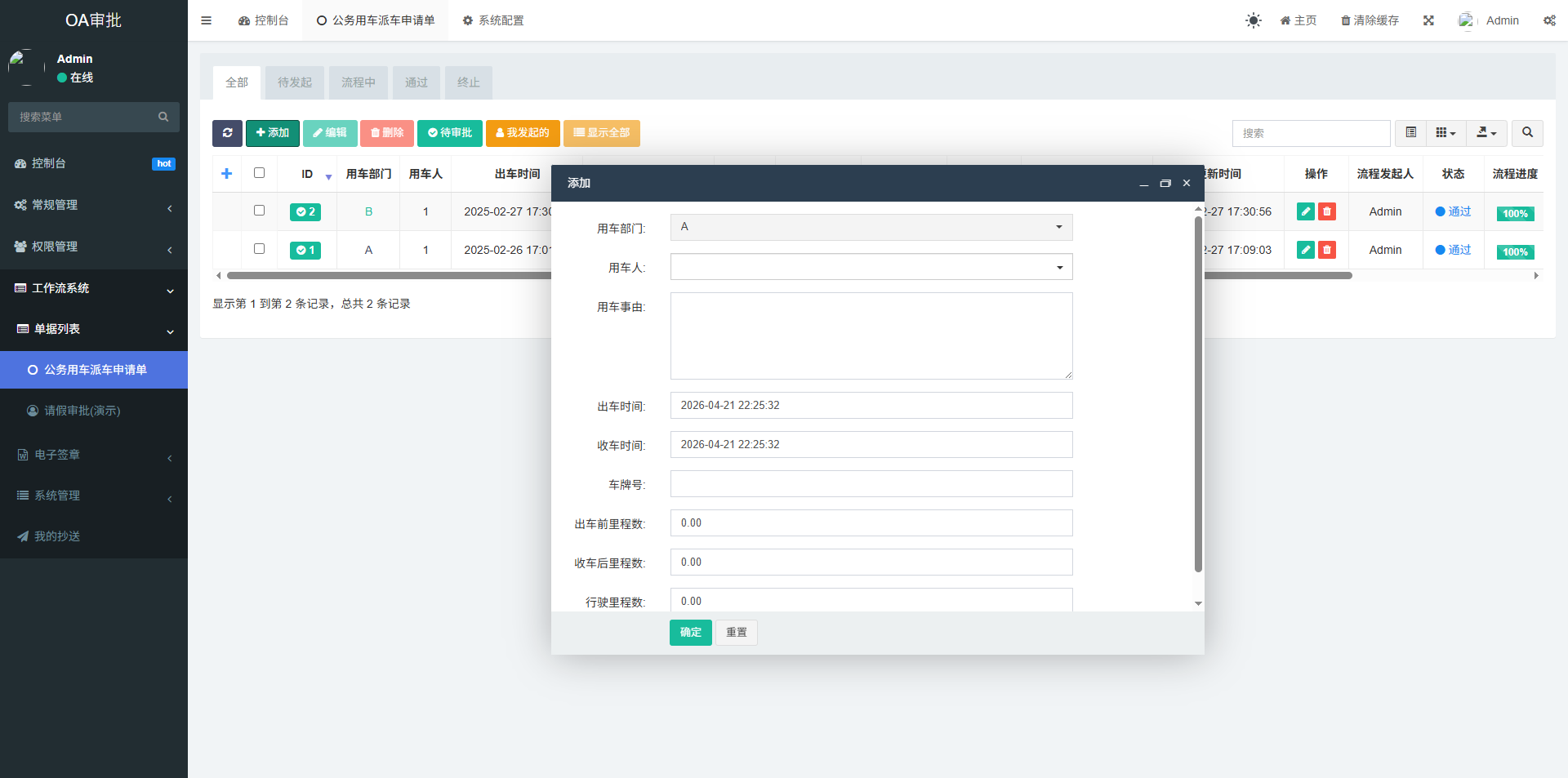
Task: Click the green edit icon for record 2
Action: pos(1305,211)
